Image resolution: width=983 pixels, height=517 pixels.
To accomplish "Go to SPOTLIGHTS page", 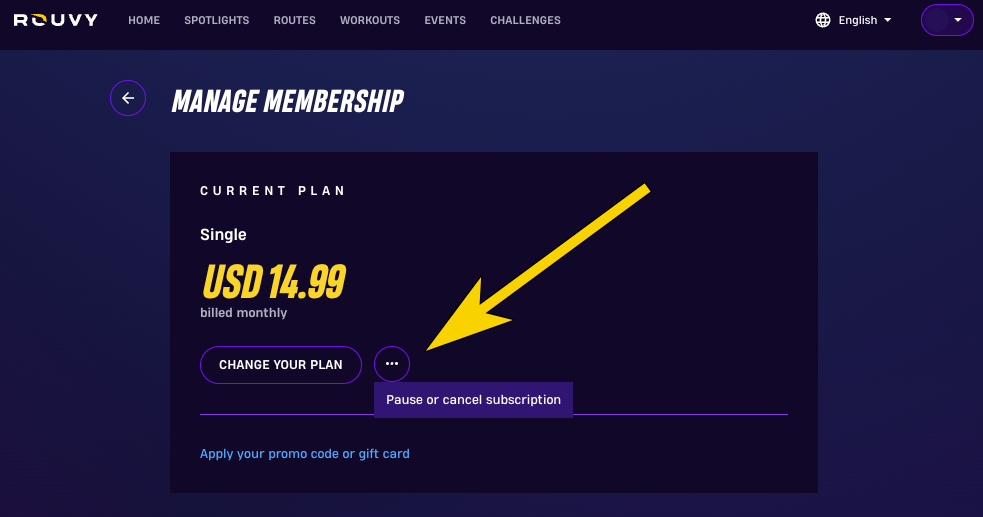I will 217,20.
